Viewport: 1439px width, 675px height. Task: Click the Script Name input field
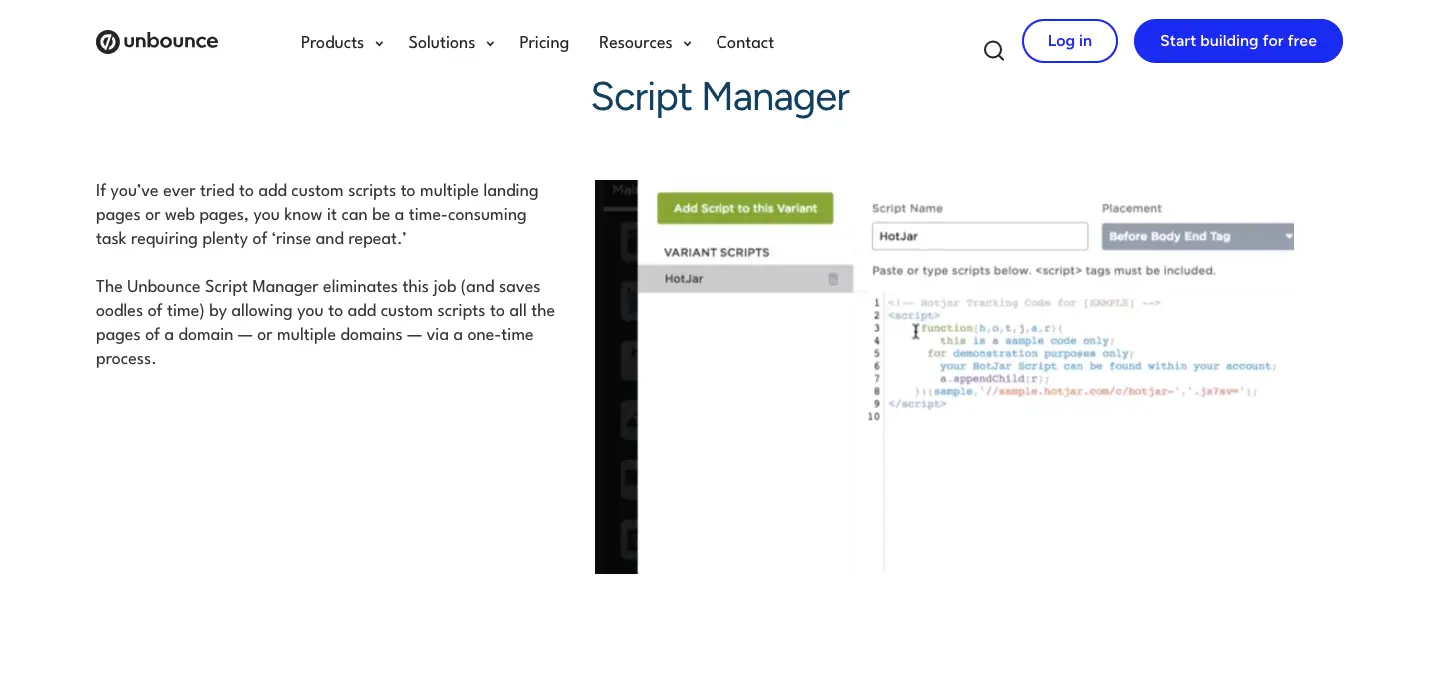pyautogui.click(x=980, y=236)
